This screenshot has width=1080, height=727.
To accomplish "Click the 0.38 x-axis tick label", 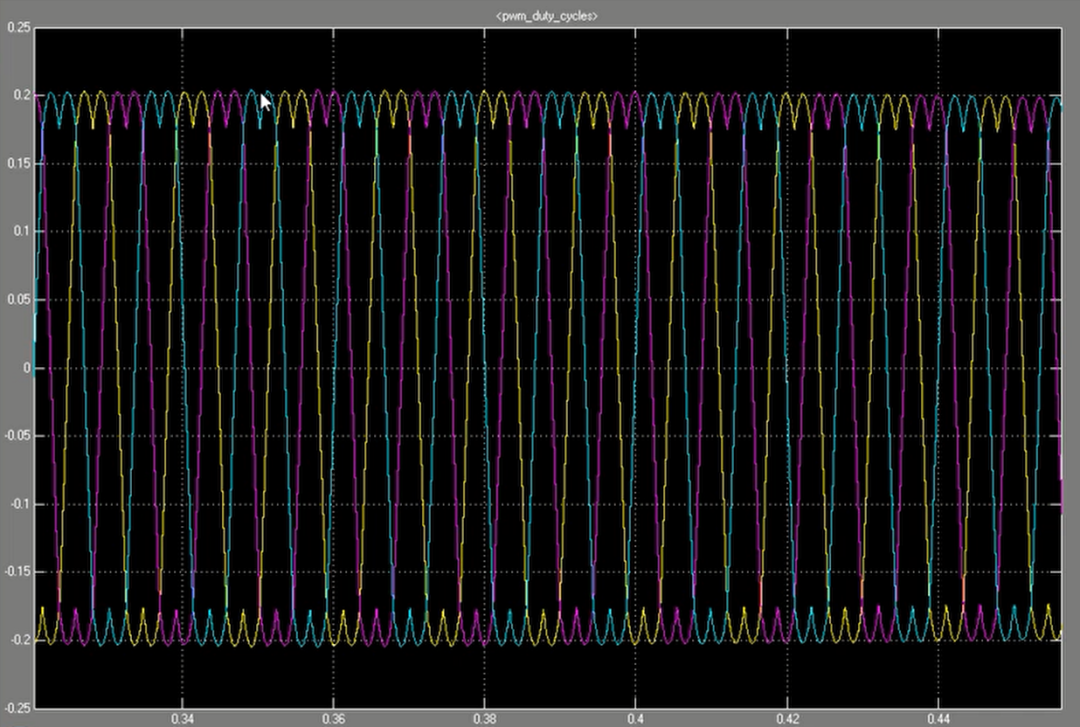I will [487, 718].
